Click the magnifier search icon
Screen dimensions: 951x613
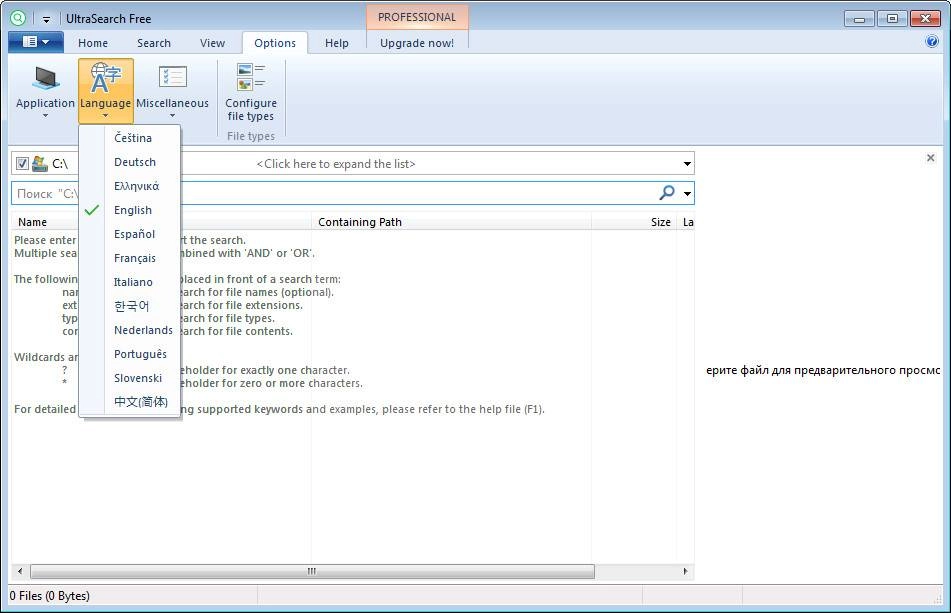(667, 193)
